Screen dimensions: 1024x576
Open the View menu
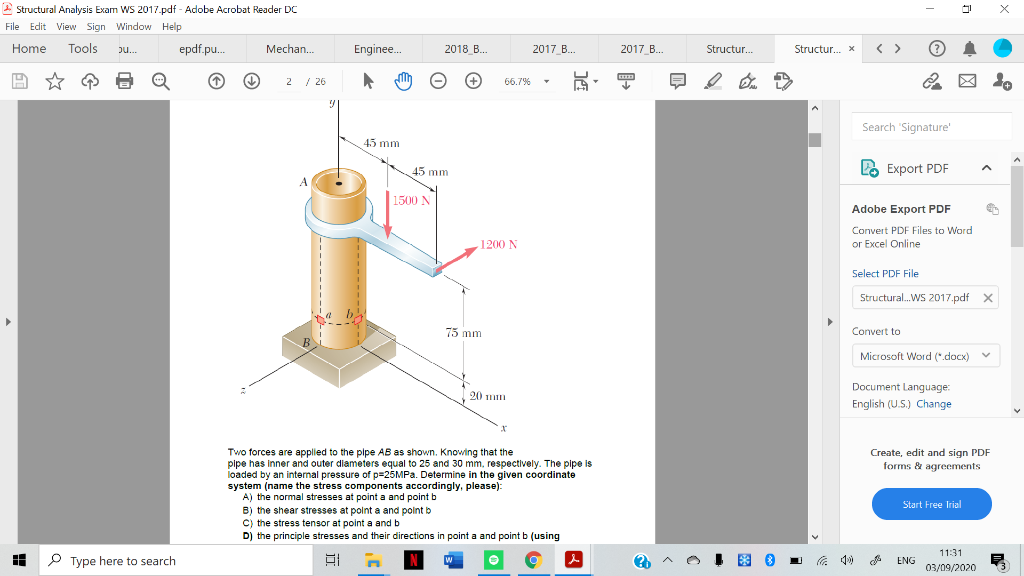(66, 26)
